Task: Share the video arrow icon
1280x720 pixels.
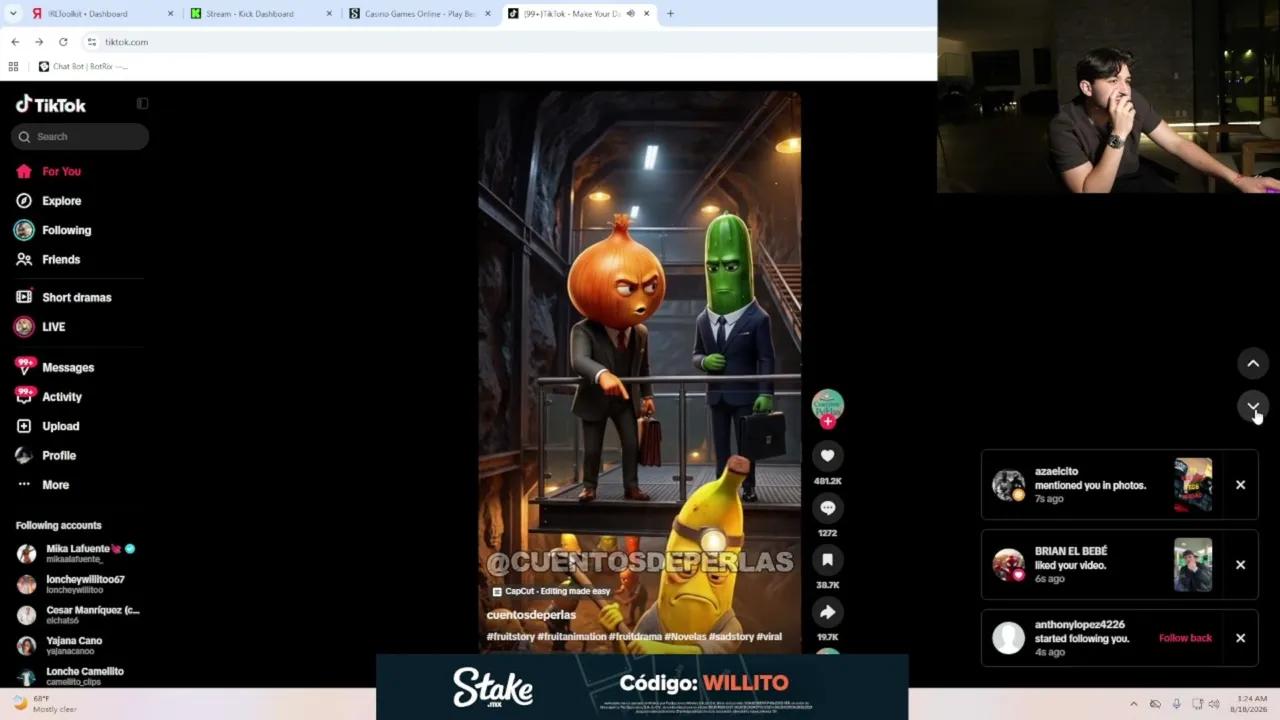Action: click(x=827, y=612)
